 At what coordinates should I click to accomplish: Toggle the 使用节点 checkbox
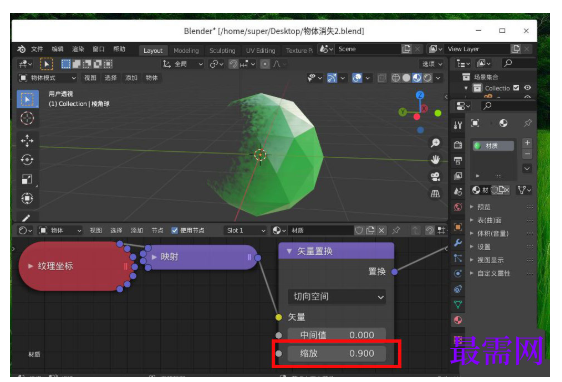[x=175, y=230]
